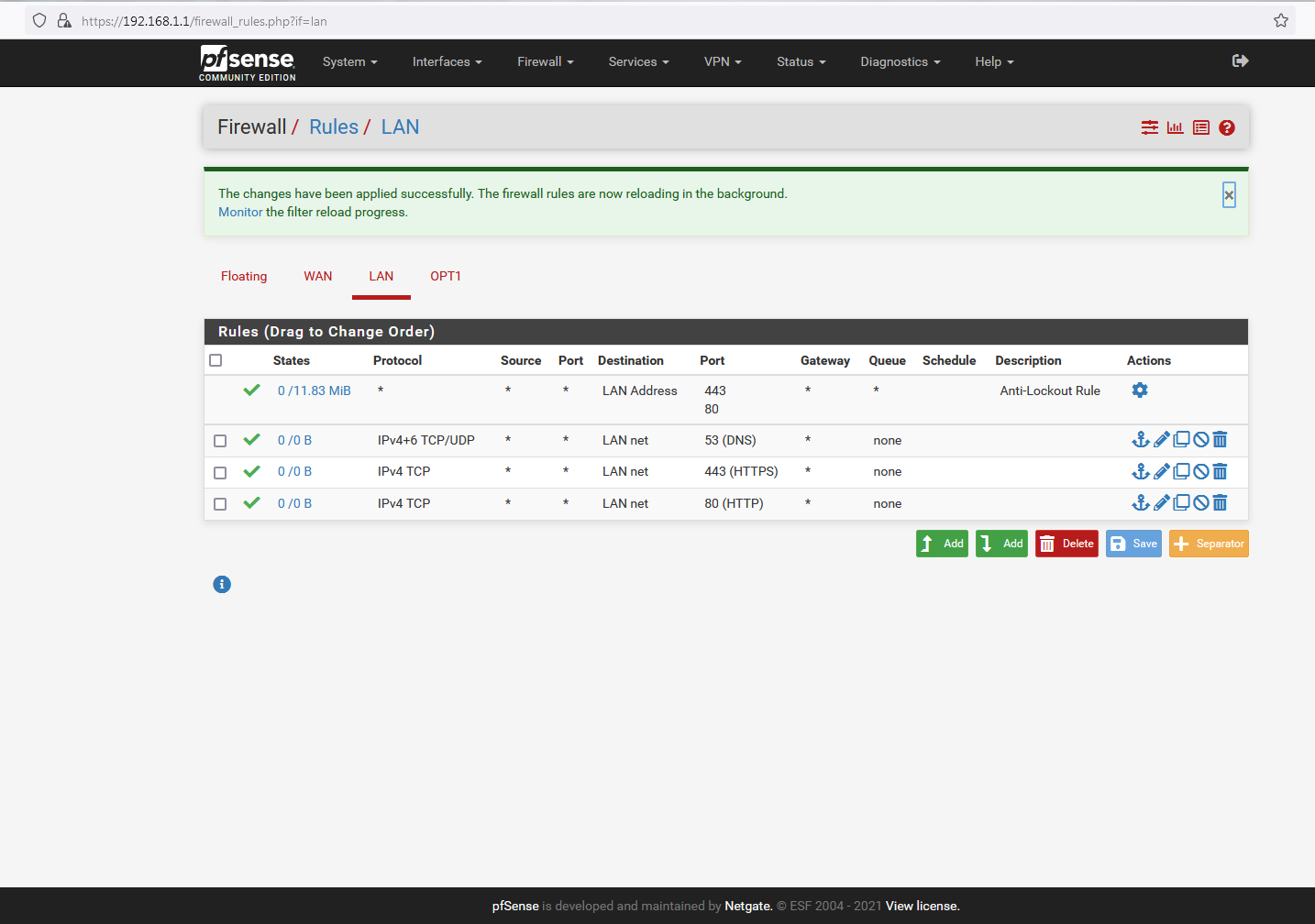Screen dimensions: 1315x924
Task: Click the Anti-Lockout Rule description text
Action: pos(1050,390)
